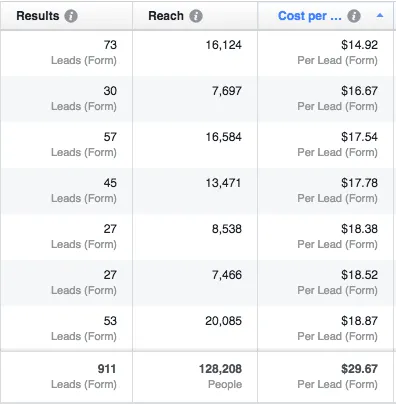Viewport: 396px width, 404px height.
Task: Click the 7,466 reach value
Action: point(227,275)
